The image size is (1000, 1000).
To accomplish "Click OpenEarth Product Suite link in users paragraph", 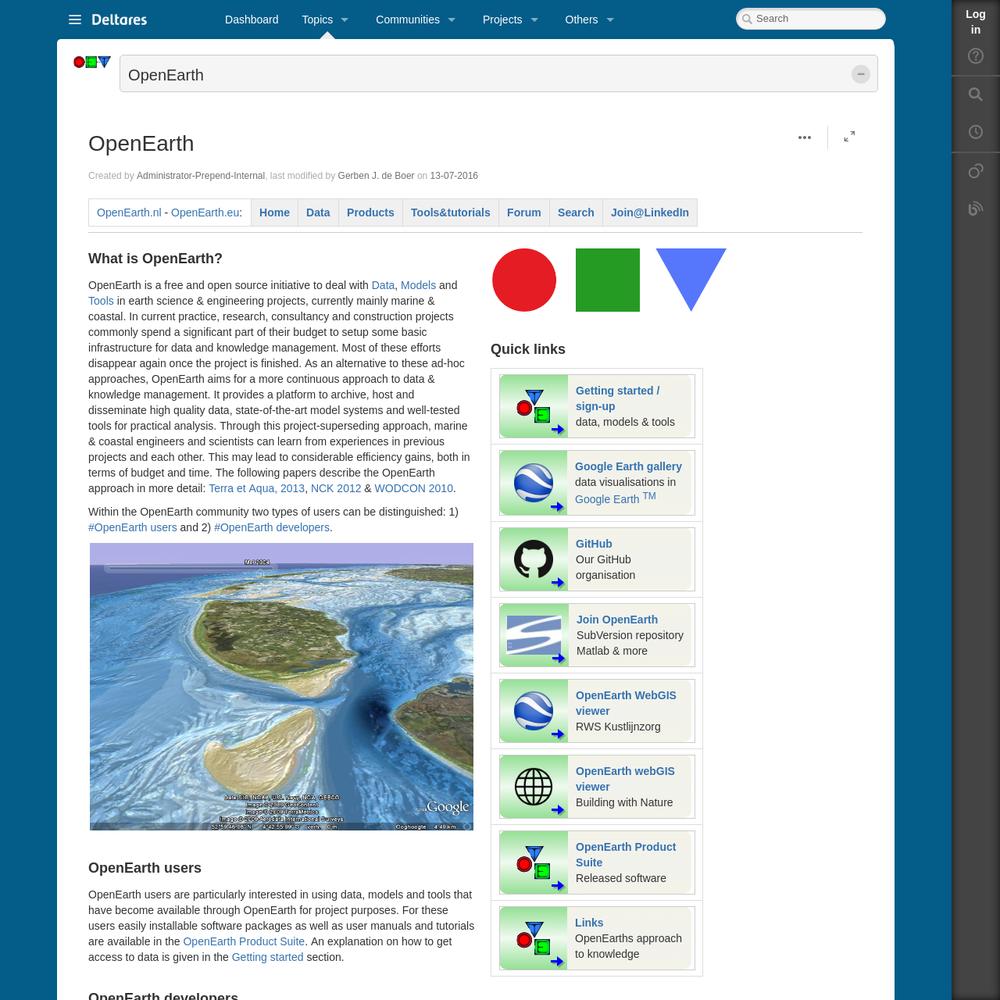I will pyautogui.click(x=244, y=941).
